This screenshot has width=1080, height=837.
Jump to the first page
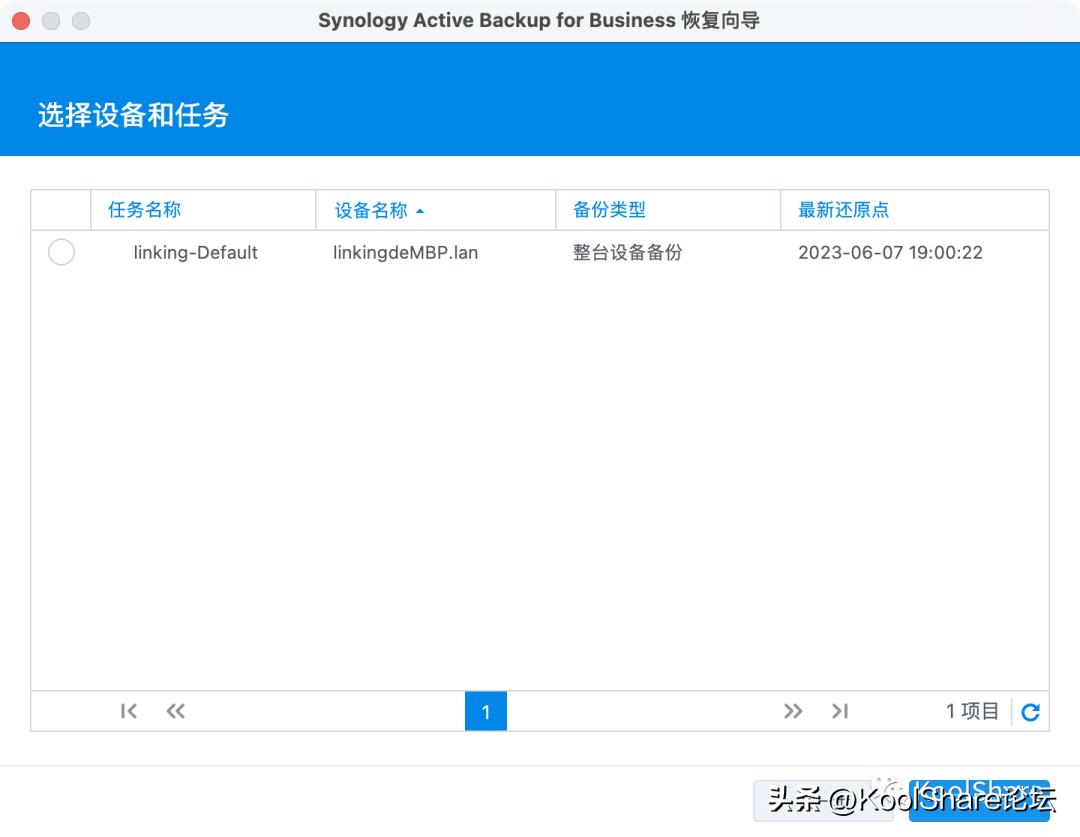click(128, 711)
